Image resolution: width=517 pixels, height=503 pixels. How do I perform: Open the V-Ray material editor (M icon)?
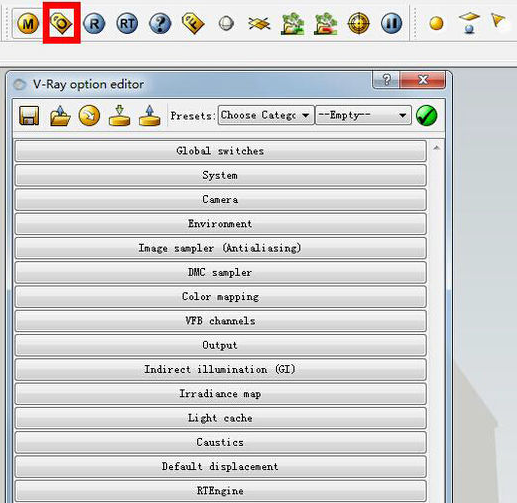[x=28, y=24]
